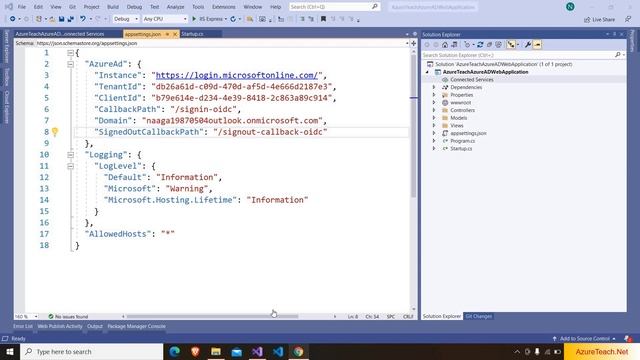Screen dimensions: 640x360
Task: Collapse the root JSON object at line 1
Action: (70, 53)
